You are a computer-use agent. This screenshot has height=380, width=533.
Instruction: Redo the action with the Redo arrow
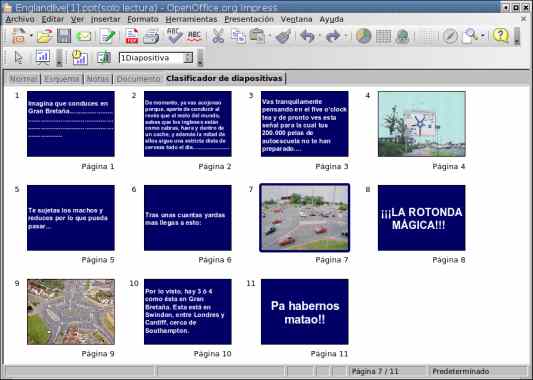click(333, 36)
